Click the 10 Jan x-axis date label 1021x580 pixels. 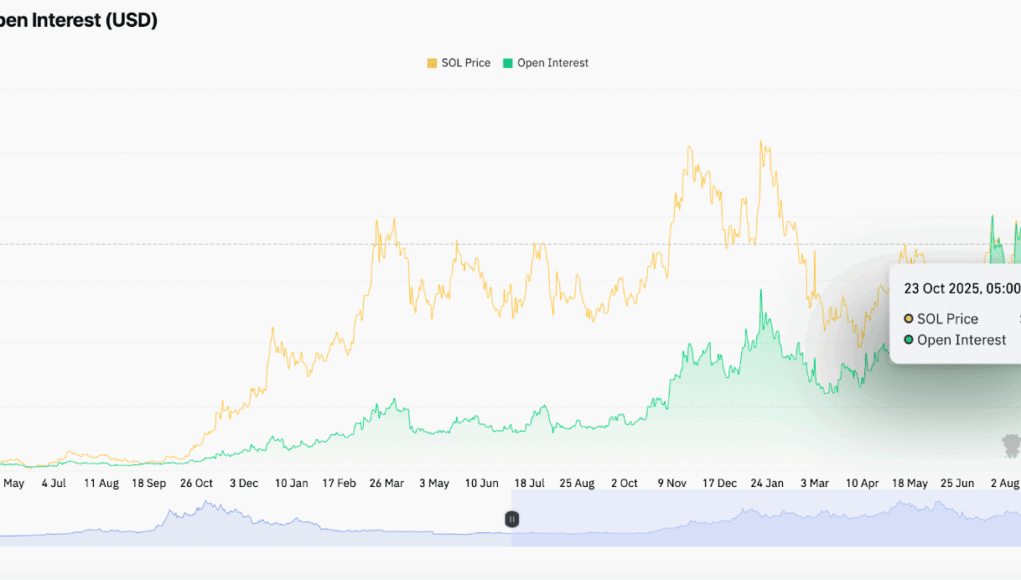291,483
